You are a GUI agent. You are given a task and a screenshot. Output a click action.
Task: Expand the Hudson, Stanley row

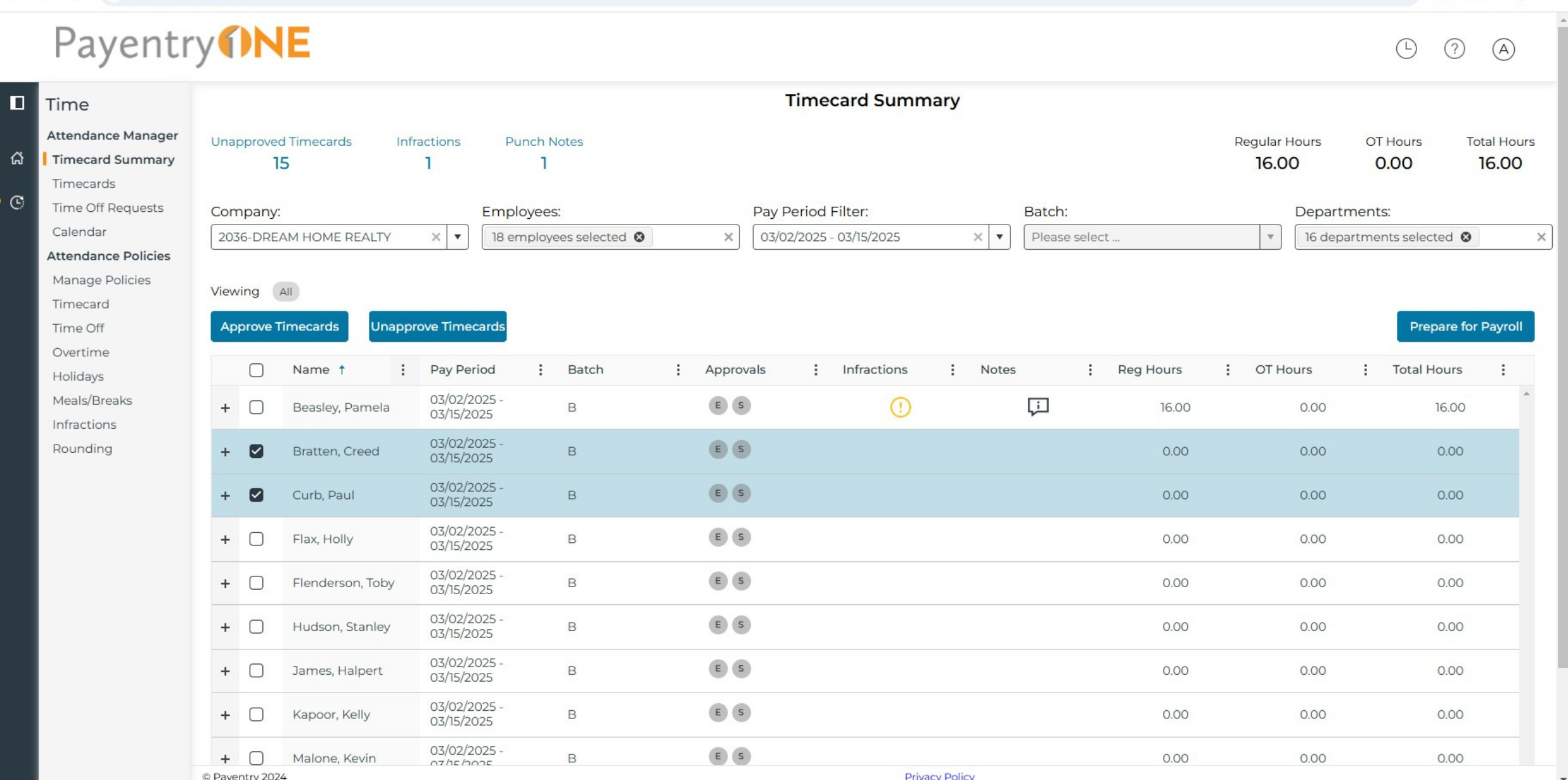coord(225,627)
